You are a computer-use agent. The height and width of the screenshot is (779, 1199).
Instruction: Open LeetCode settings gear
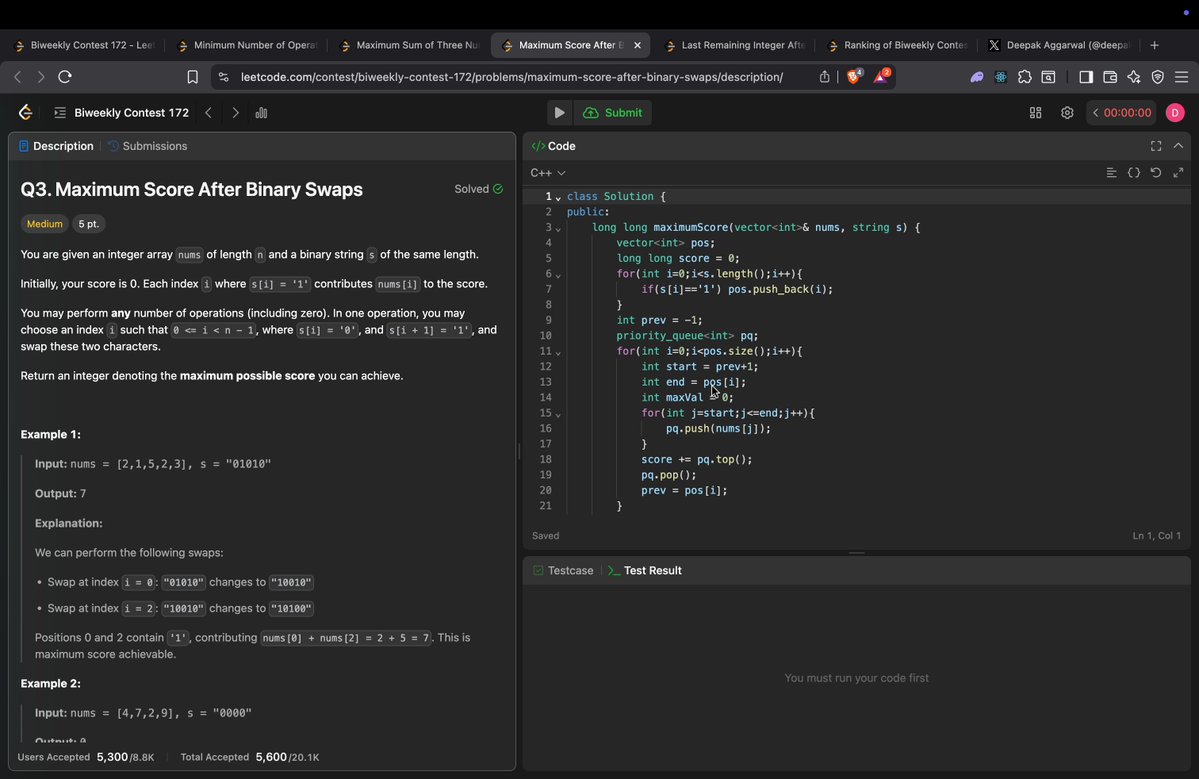1067,112
